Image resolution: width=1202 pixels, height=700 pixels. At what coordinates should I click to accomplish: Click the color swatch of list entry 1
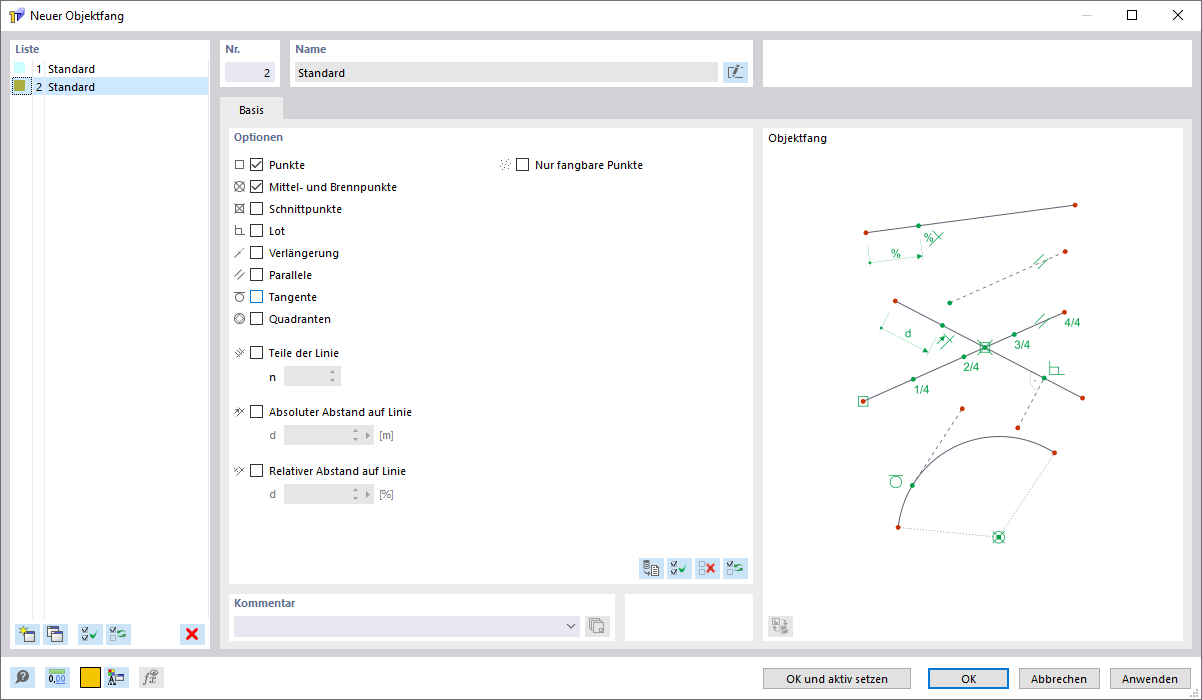(19, 69)
